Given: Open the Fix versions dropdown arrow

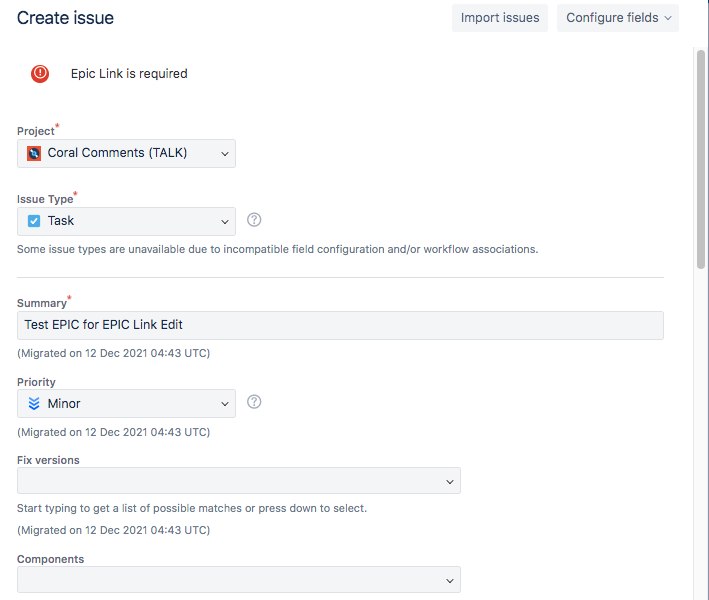Looking at the screenshot, I should coord(449,482).
